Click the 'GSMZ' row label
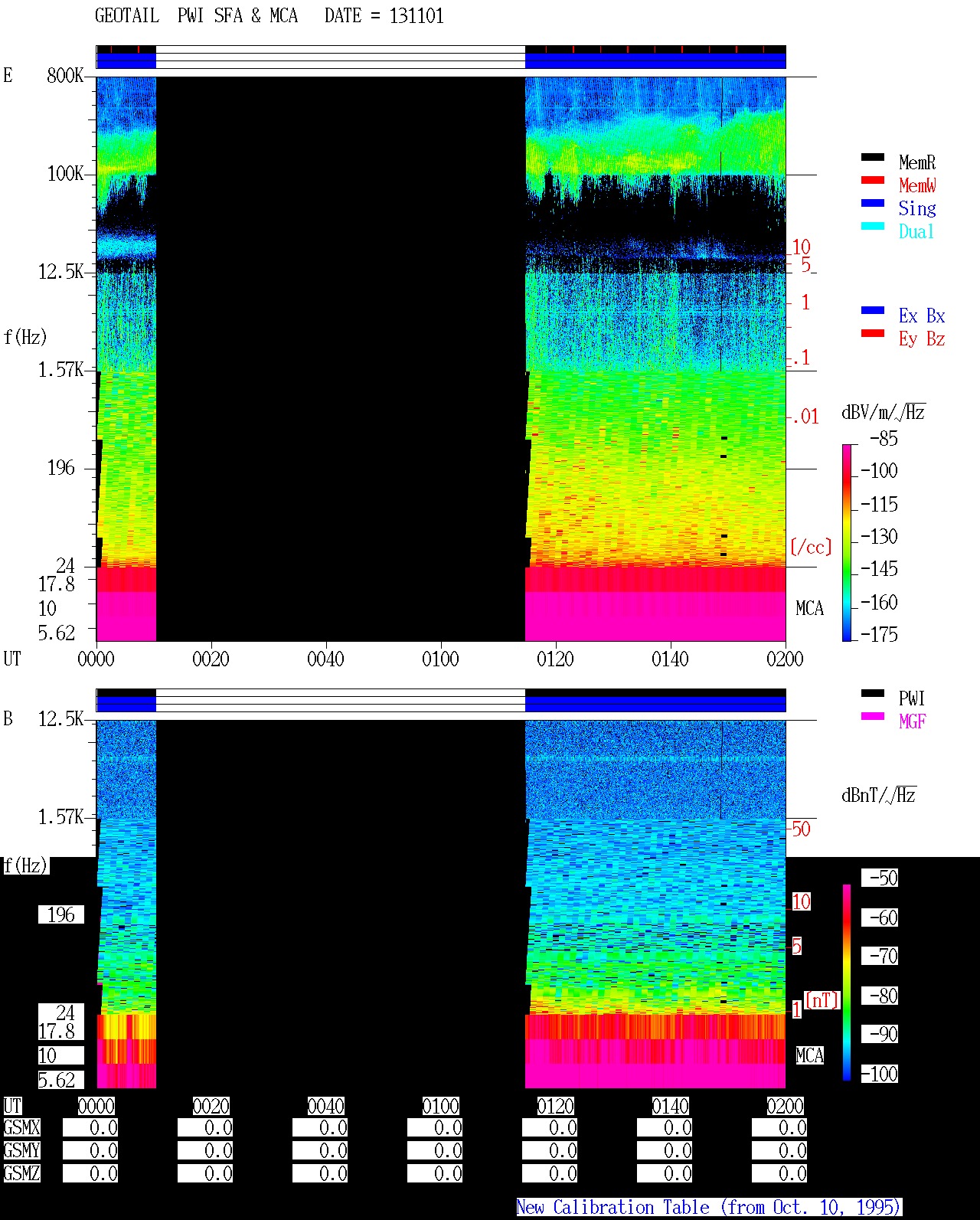Image resolution: width=980 pixels, height=1220 pixels. [21, 1173]
